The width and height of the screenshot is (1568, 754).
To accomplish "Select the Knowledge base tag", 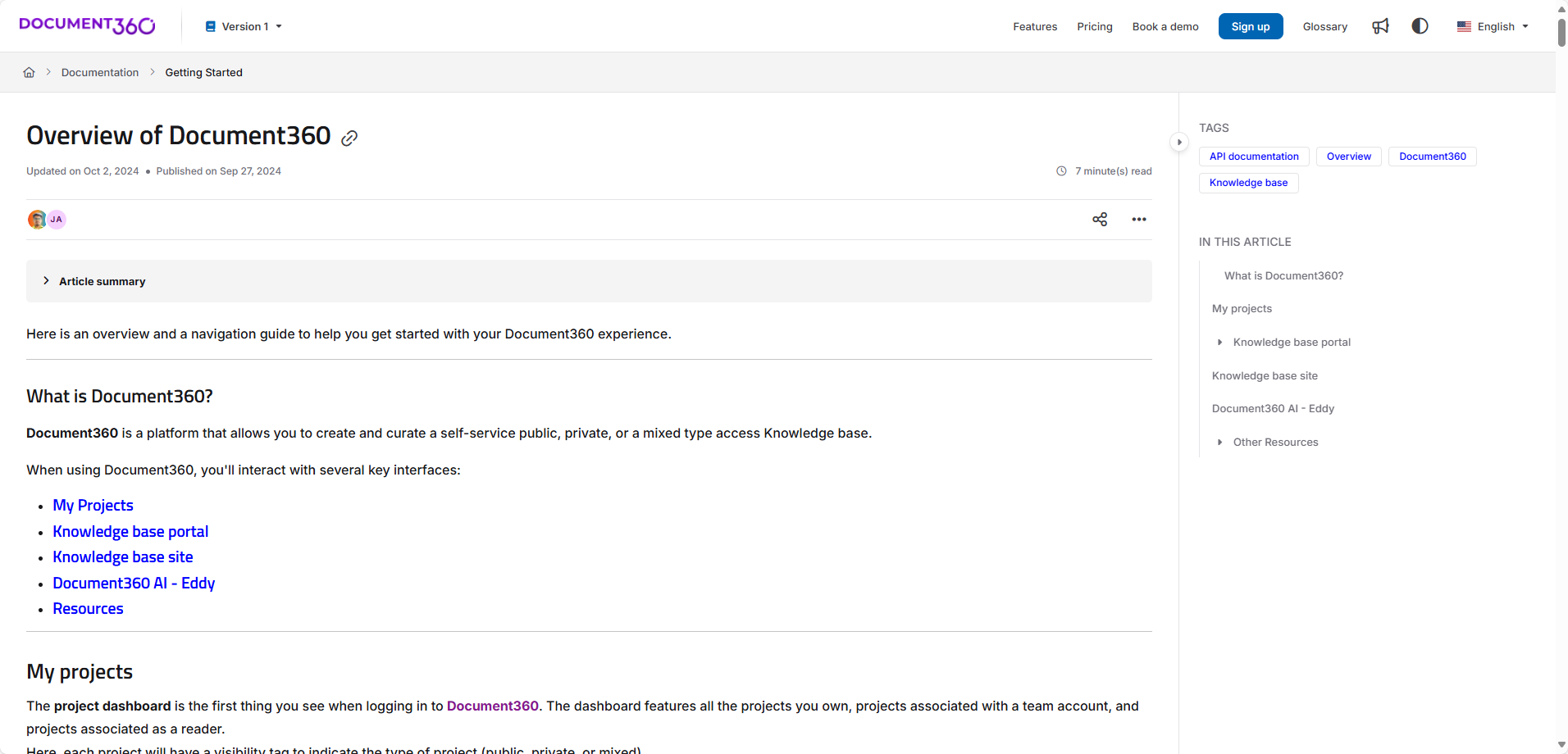I will 1248,183.
